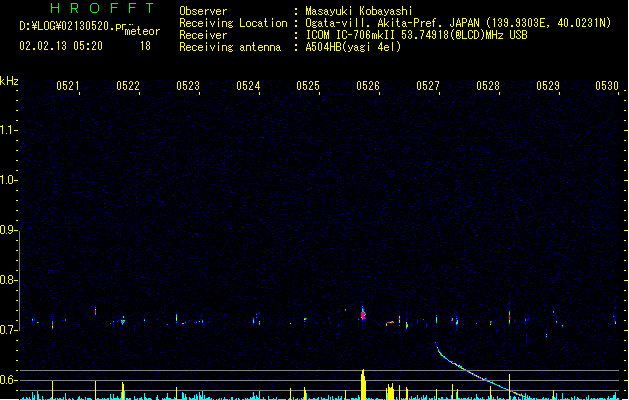
Task: Click the tallest yellow intensity bar below 0526
Action: [x=363, y=384]
